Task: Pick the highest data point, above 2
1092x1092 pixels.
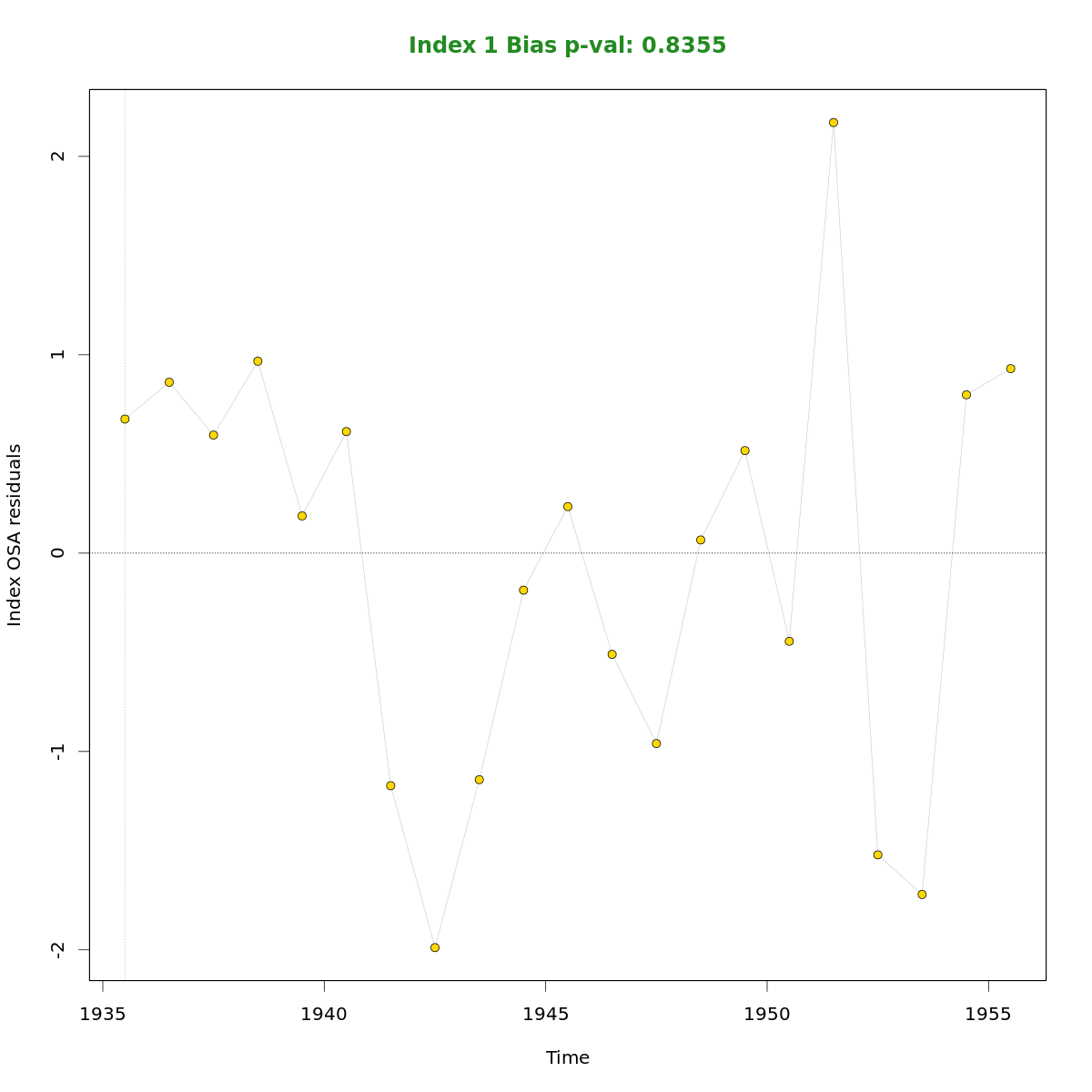Action: (833, 122)
